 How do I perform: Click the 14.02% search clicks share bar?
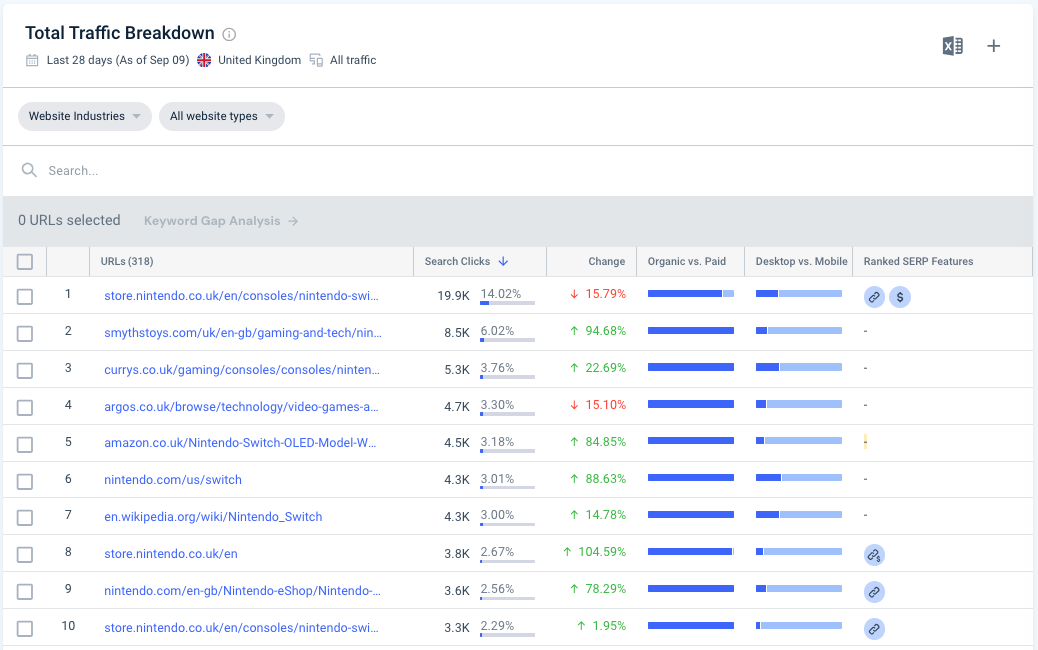tap(507, 303)
